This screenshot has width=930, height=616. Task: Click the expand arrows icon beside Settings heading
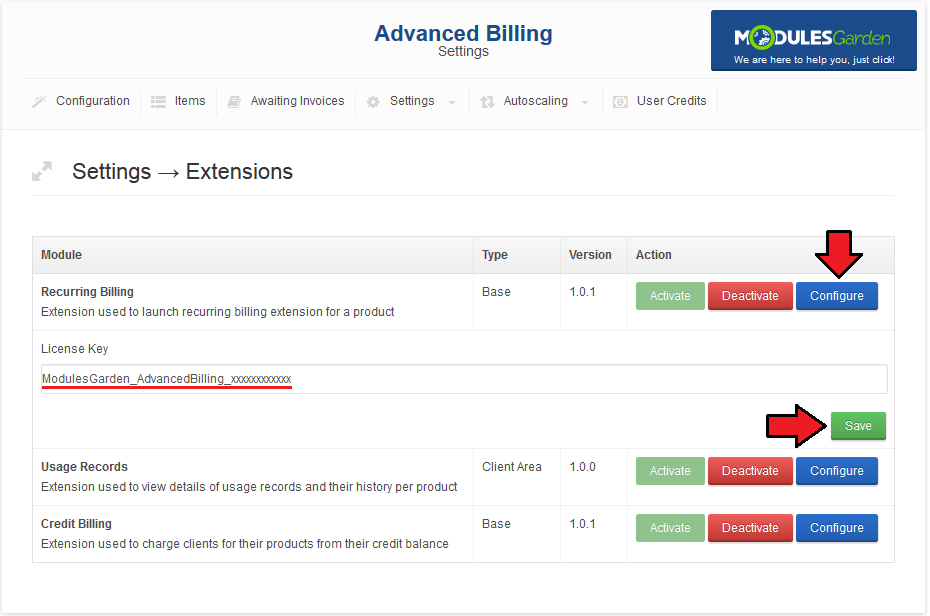tap(42, 171)
